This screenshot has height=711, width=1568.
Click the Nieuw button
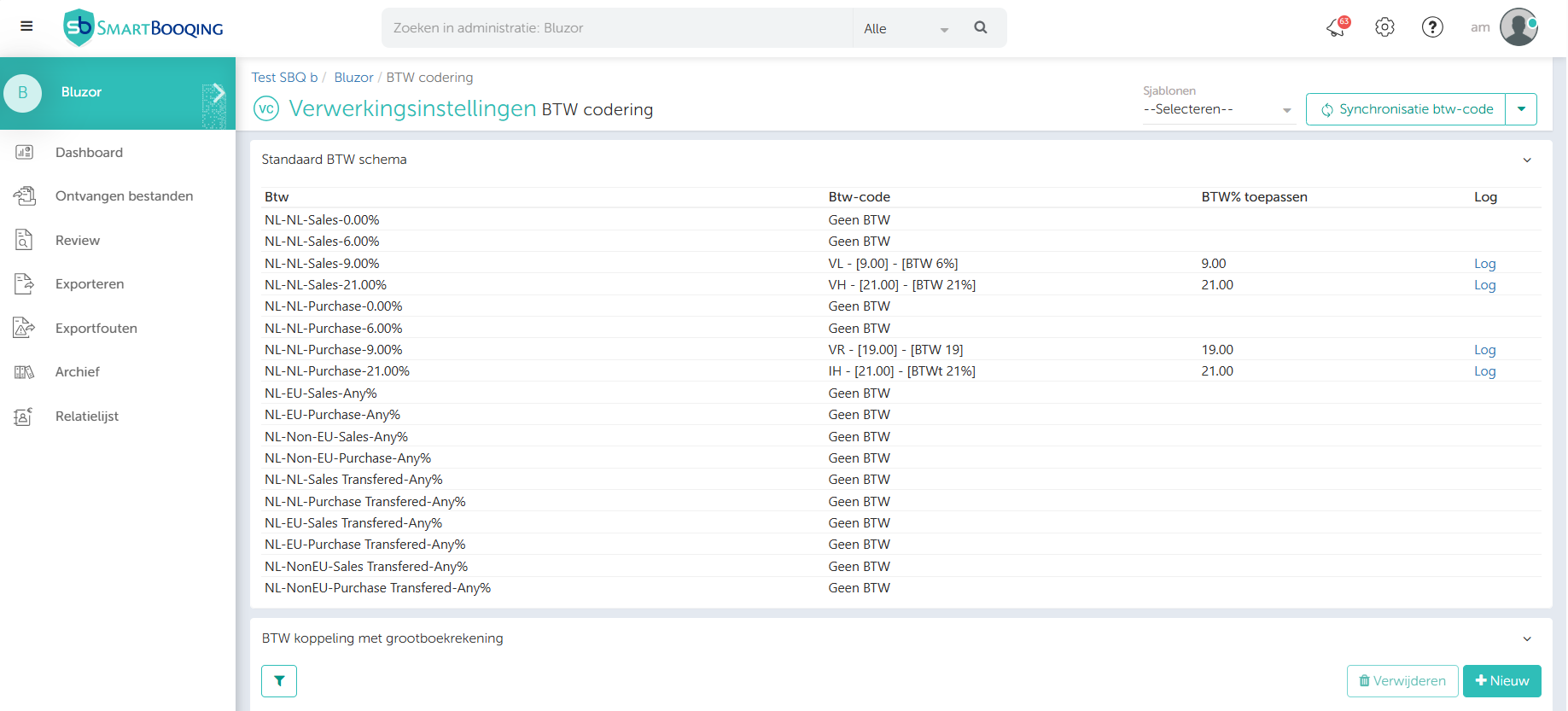[1501, 681]
